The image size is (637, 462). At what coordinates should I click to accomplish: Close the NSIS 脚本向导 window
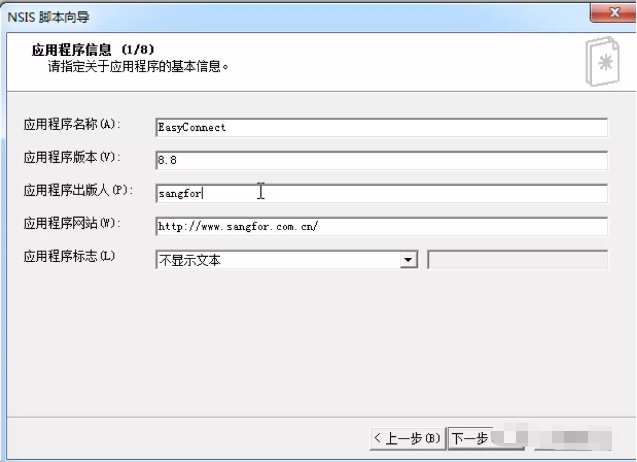pos(613,13)
